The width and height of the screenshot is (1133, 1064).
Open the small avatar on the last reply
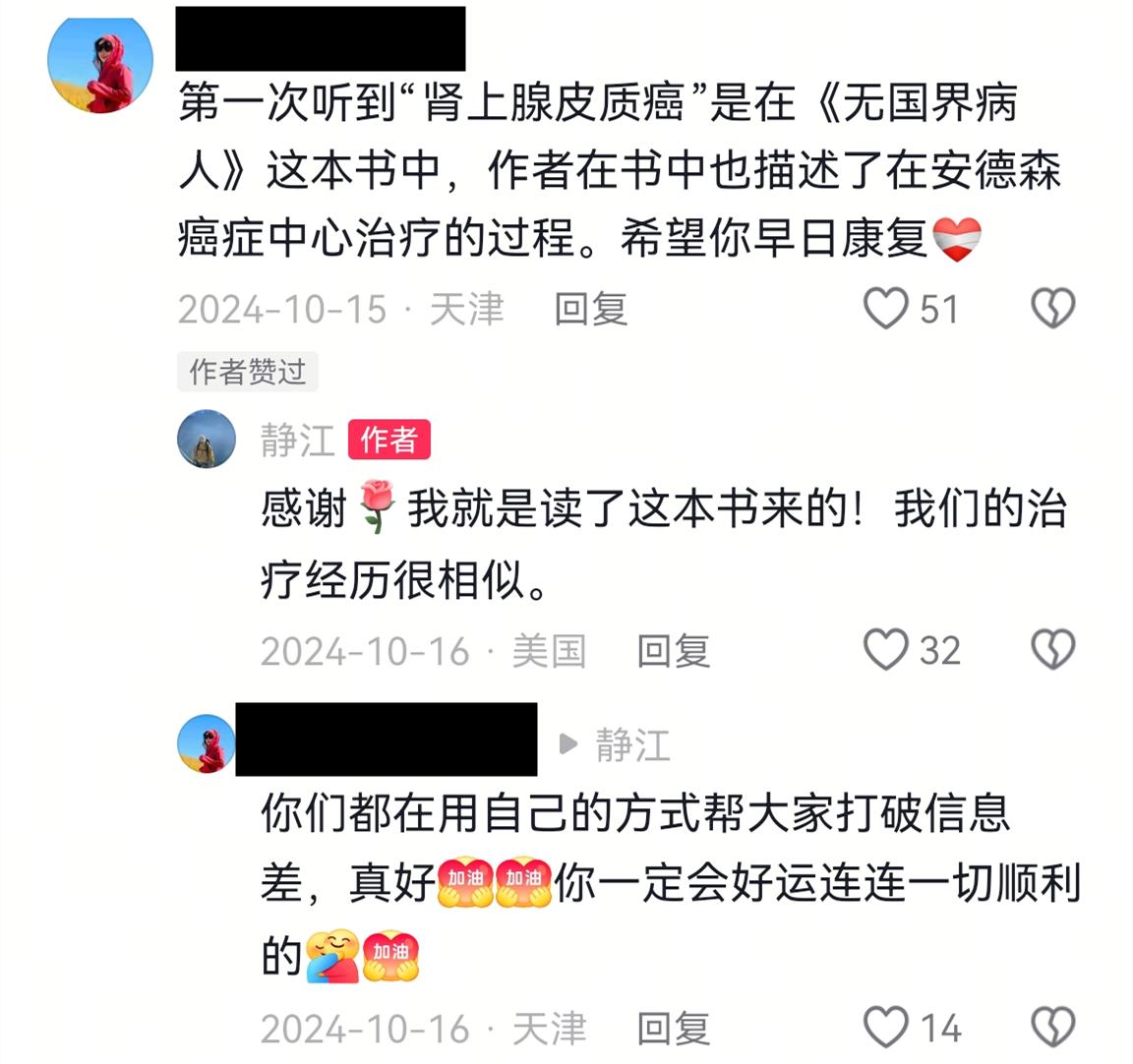(x=207, y=743)
